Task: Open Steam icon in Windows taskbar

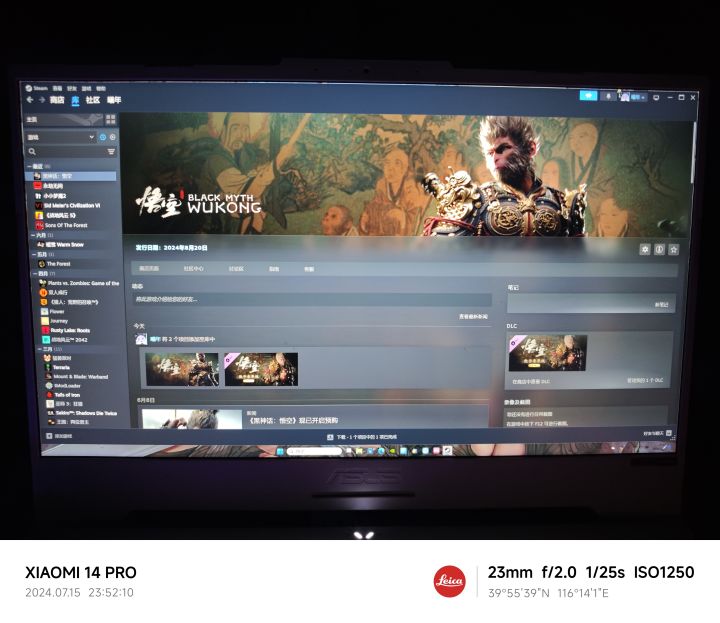Action: click(447, 451)
